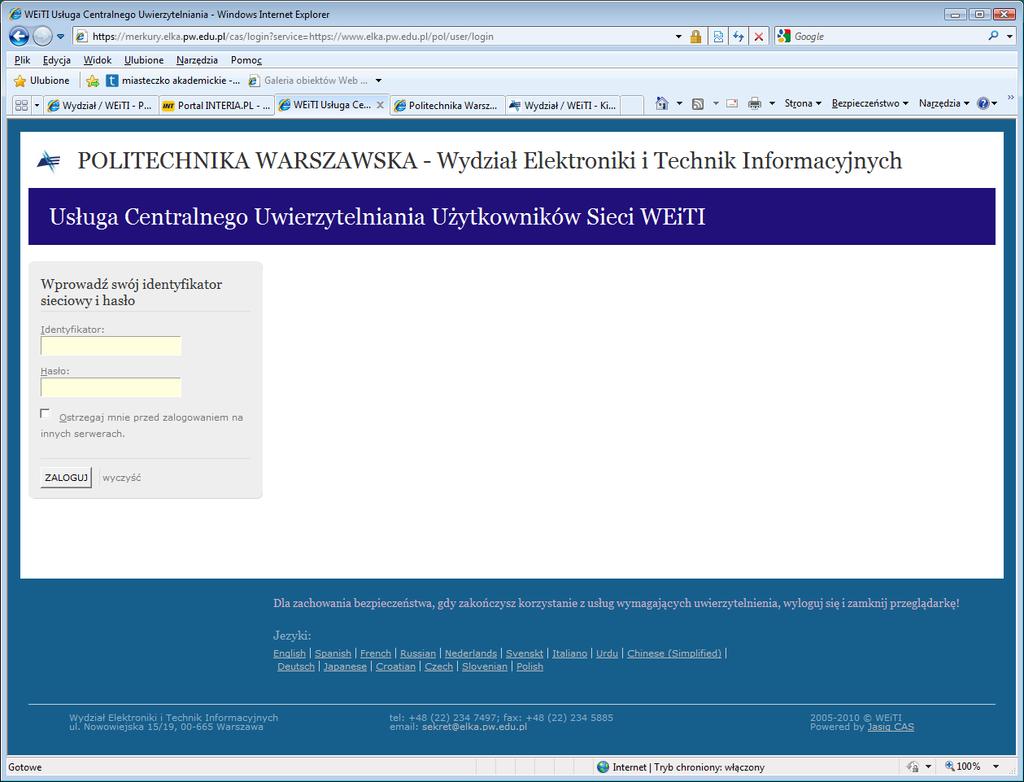Expand Home icon dropdown arrow
Image resolution: width=1024 pixels, height=782 pixels.
[x=679, y=103]
